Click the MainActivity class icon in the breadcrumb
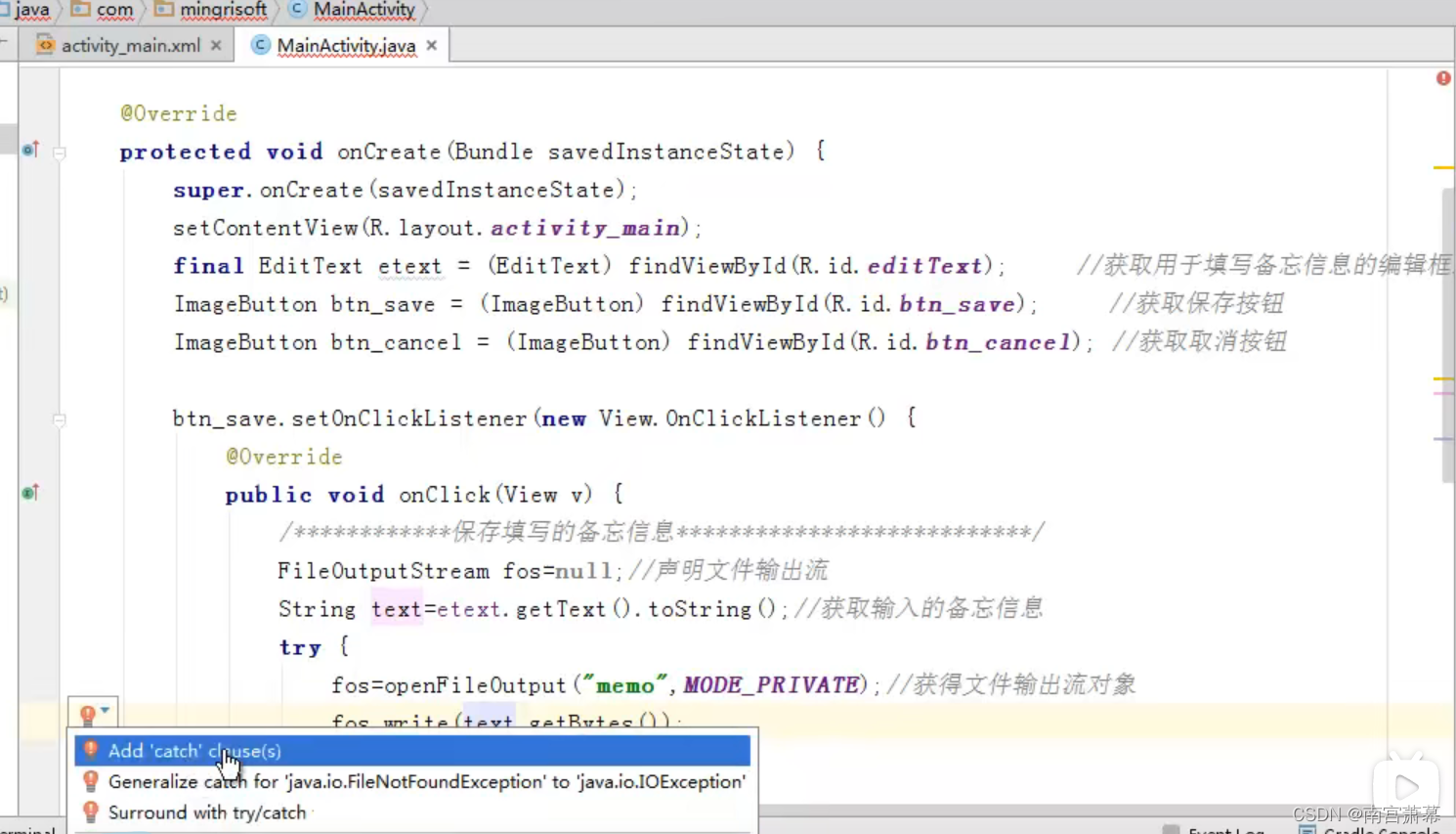The image size is (1456, 834). (x=297, y=9)
